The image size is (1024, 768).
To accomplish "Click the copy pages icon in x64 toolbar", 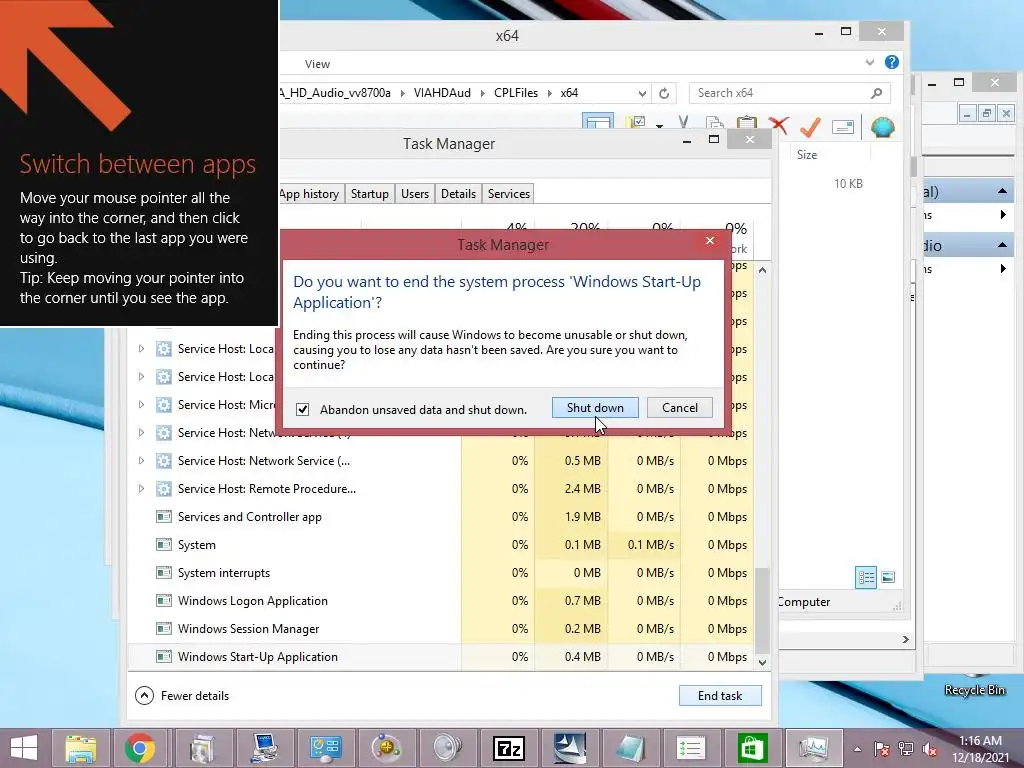I will point(715,123).
